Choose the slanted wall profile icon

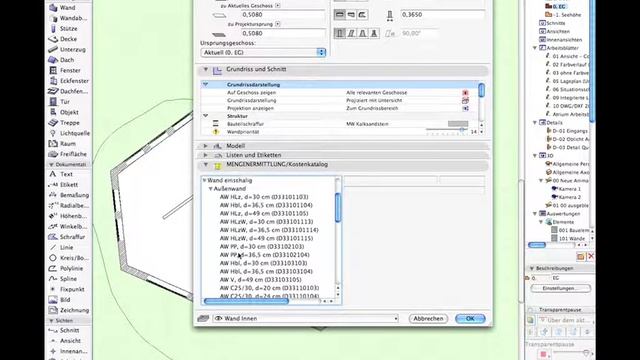[351, 33]
